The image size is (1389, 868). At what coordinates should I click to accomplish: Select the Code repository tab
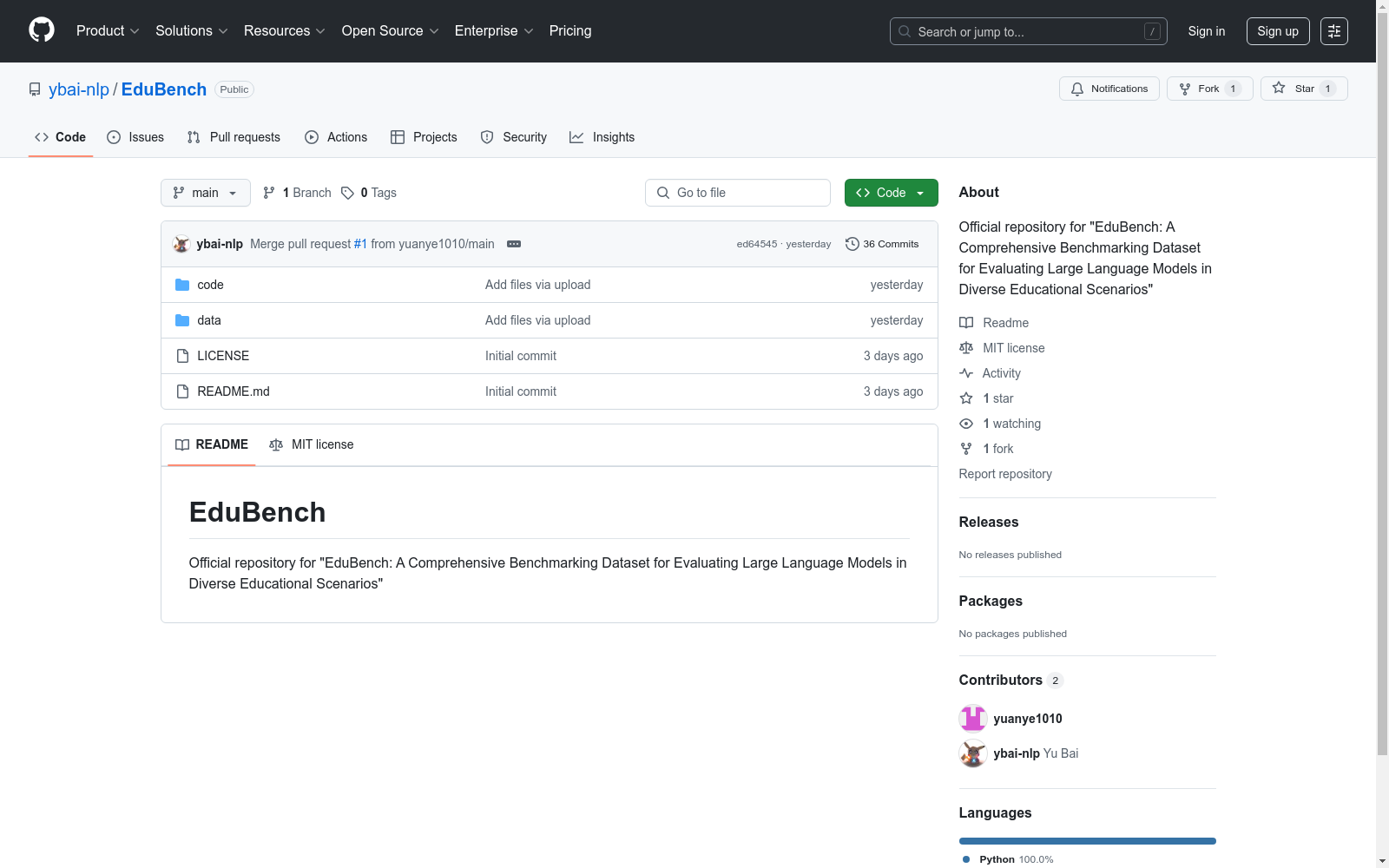pos(61,137)
